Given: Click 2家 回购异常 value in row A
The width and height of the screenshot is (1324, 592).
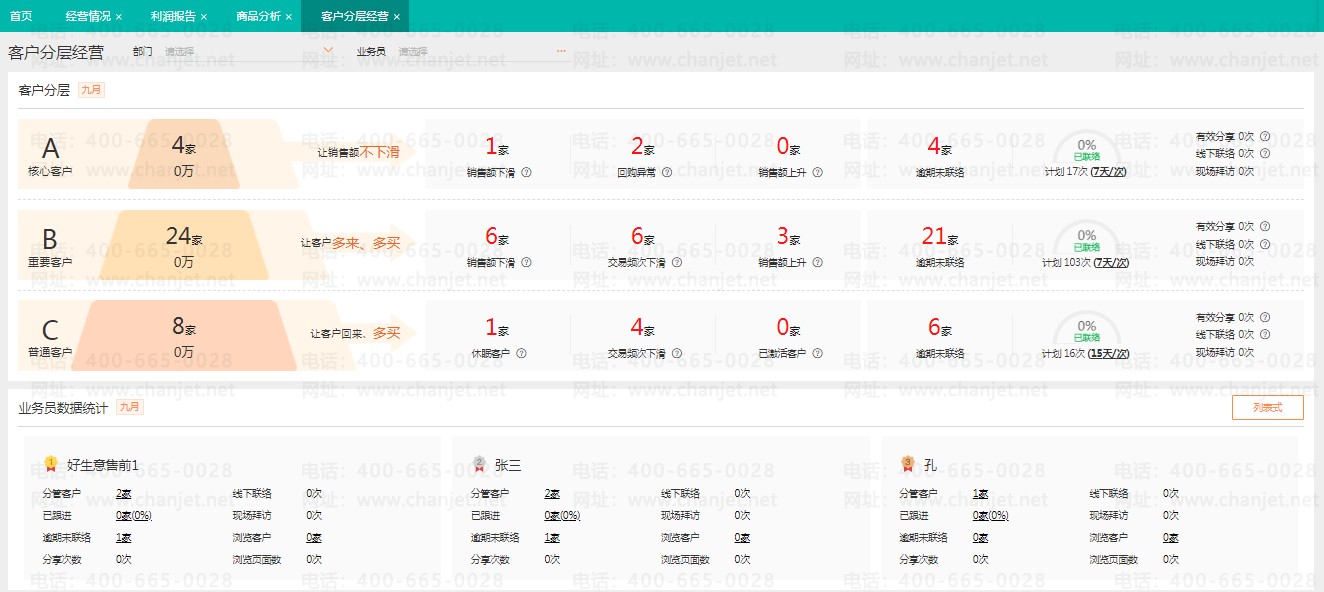Looking at the screenshot, I should (x=643, y=147).
